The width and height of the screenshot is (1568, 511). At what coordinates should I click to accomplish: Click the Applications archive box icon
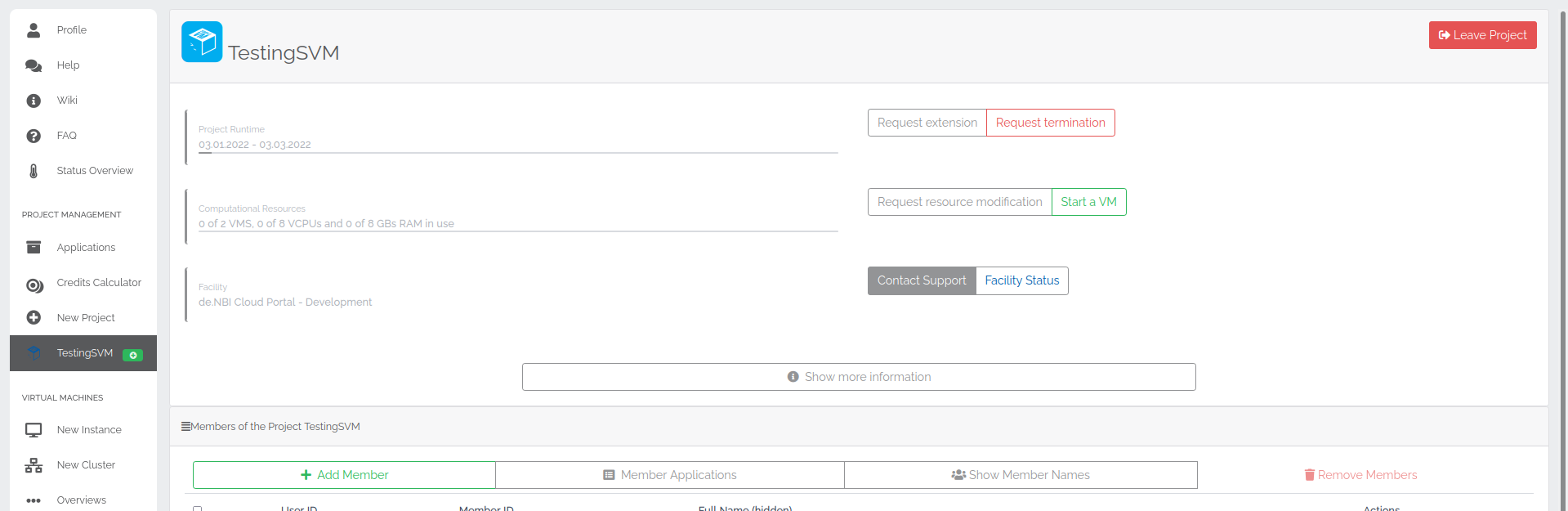[x=34, y=247]
